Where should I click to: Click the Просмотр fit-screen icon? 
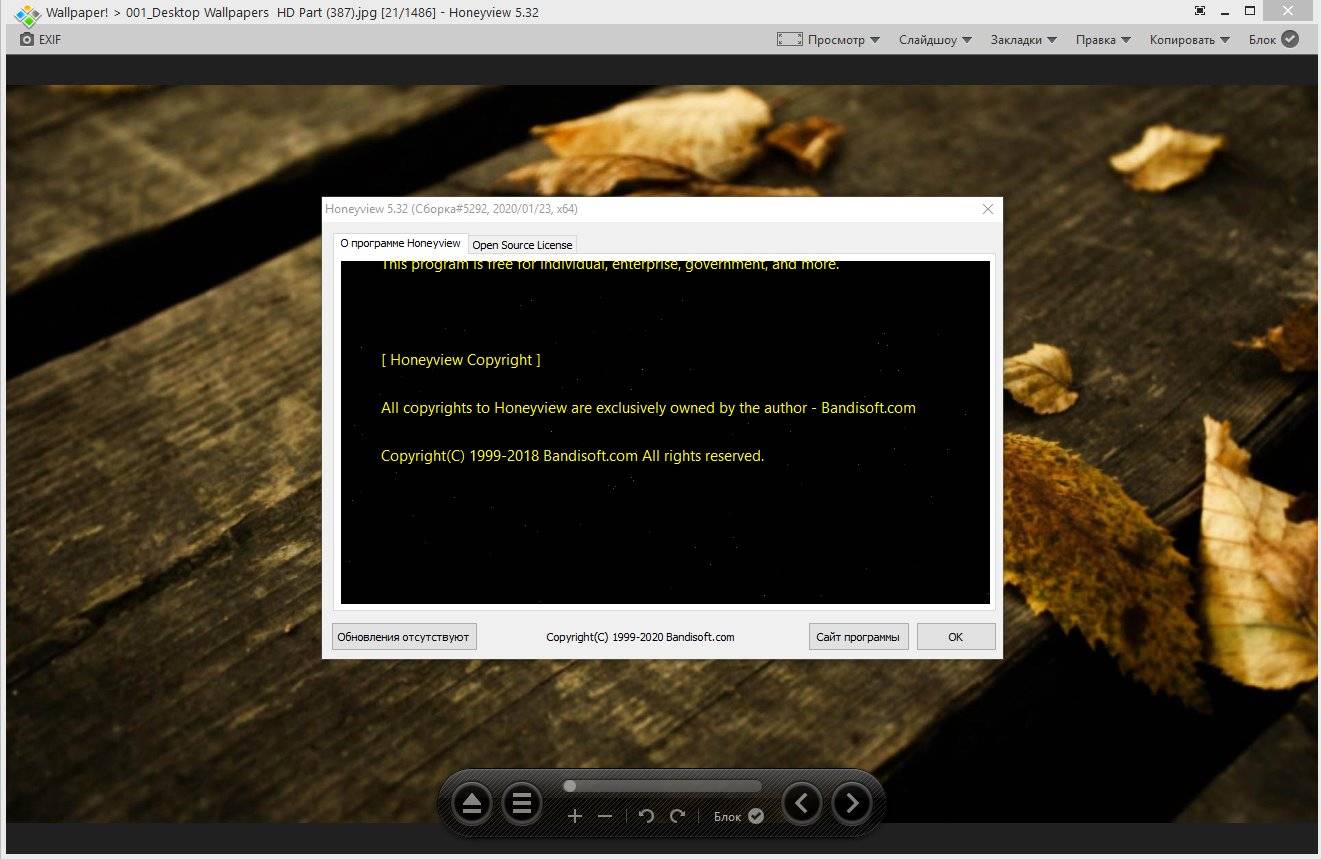click(x=790, y=40)
